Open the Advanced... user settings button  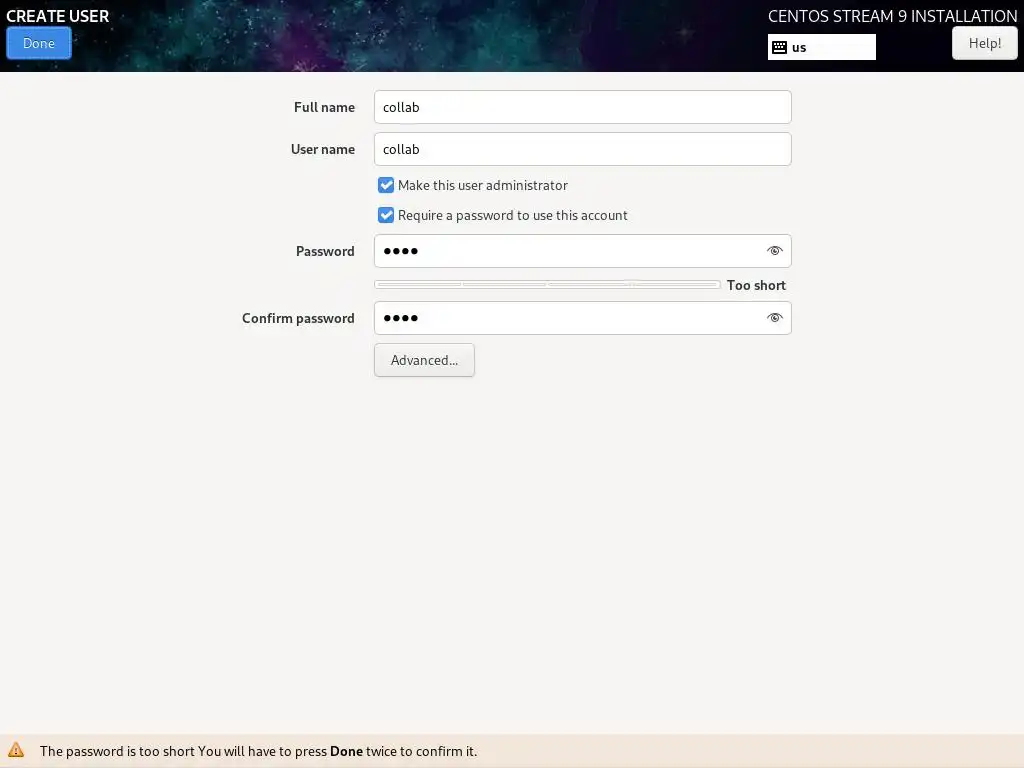(424, 360)
